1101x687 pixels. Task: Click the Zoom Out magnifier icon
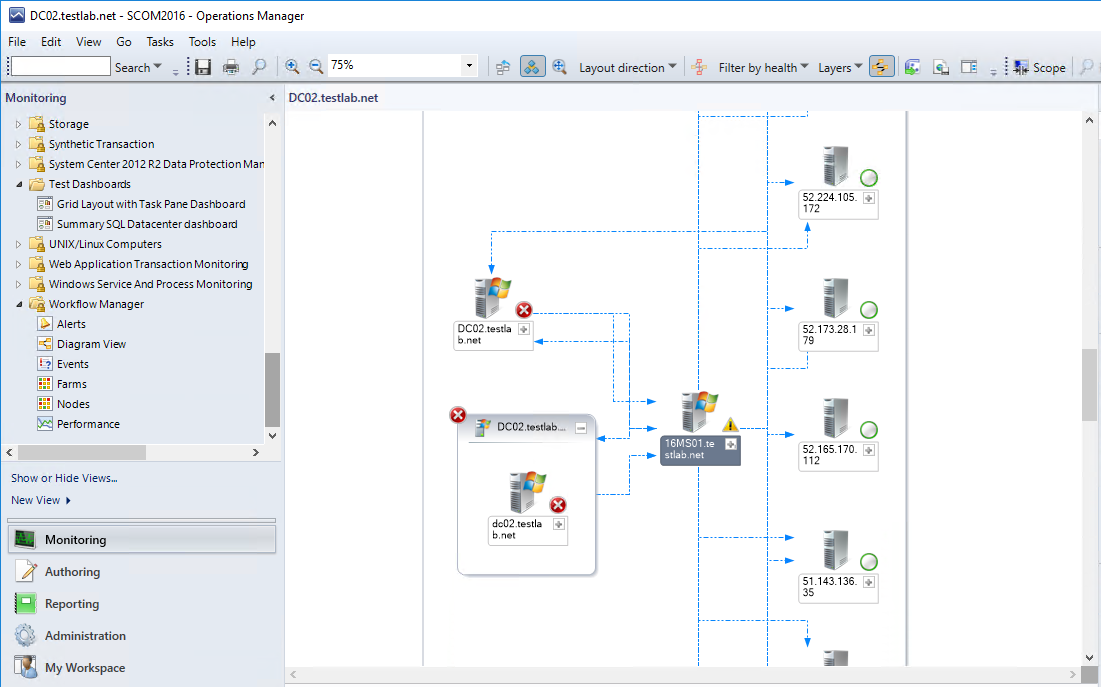click(x=316, y=66)
